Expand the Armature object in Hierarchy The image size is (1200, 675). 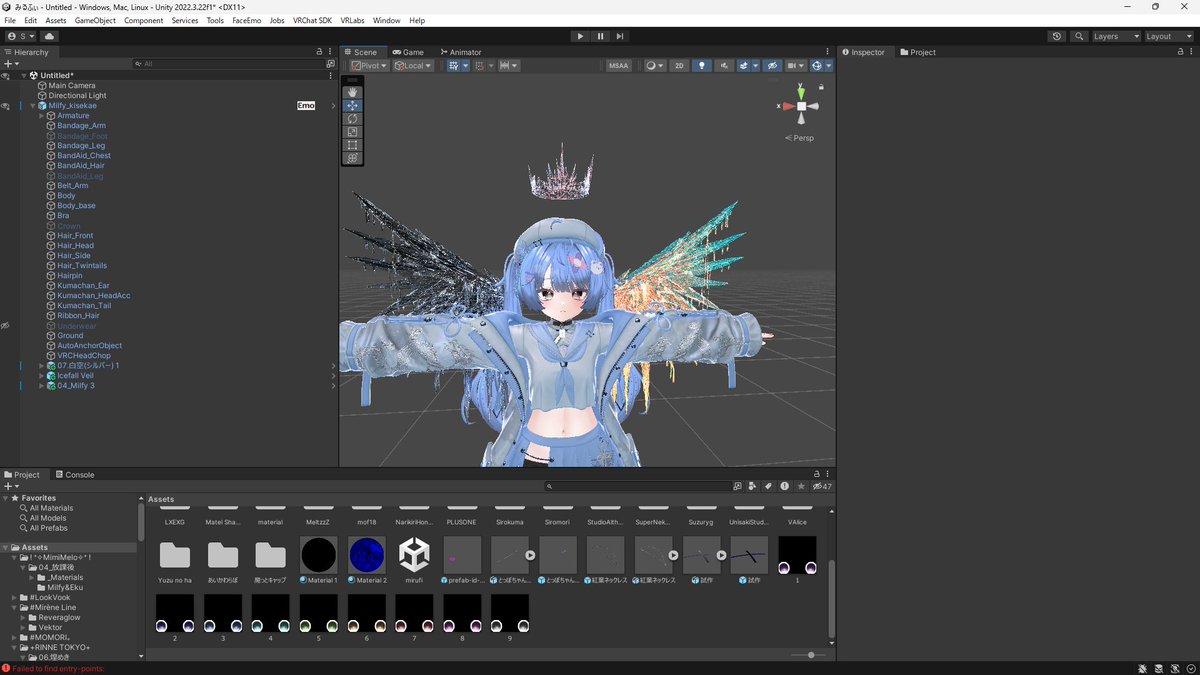pos(41,116)
